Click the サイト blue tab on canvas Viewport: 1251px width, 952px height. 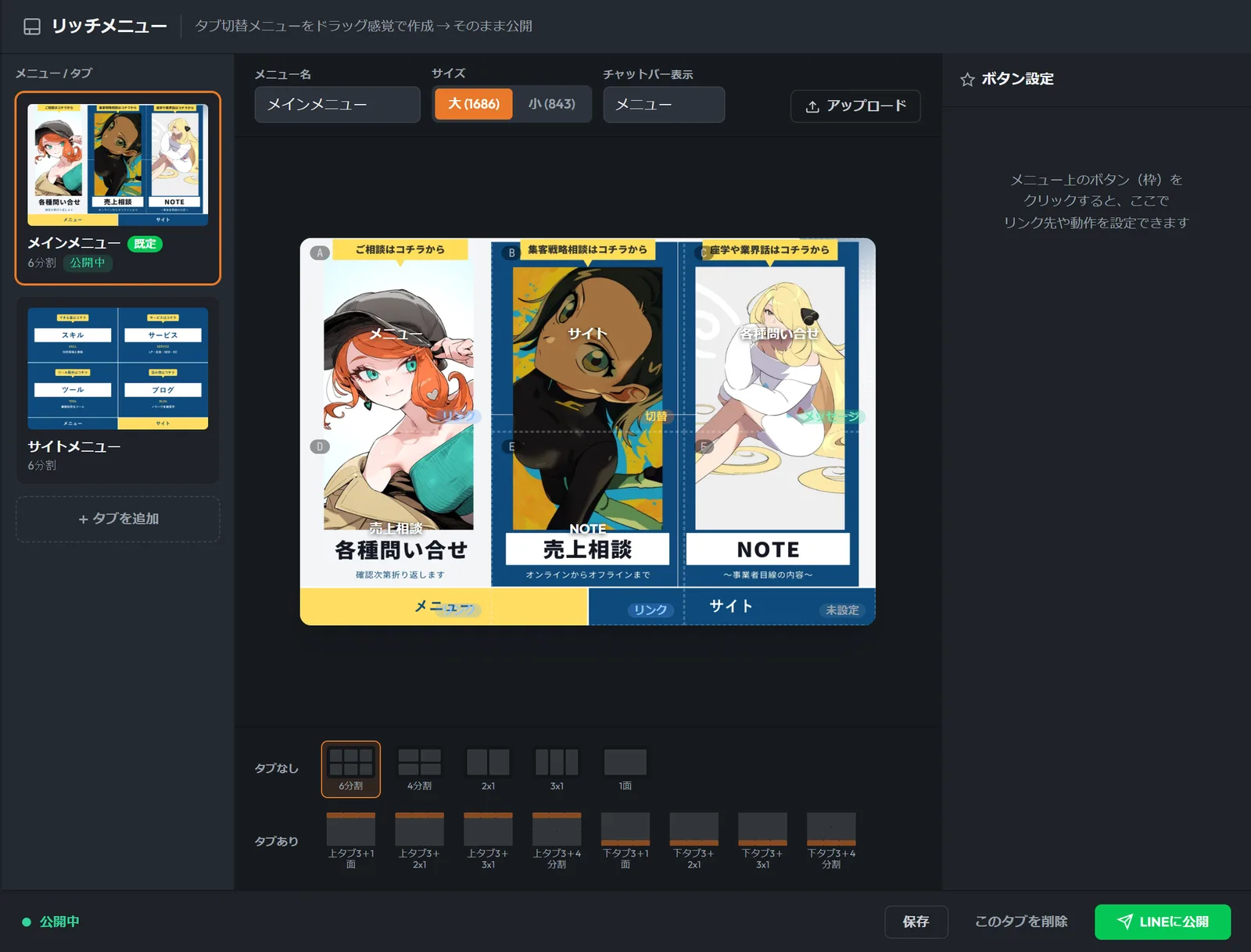coord(731,607)
